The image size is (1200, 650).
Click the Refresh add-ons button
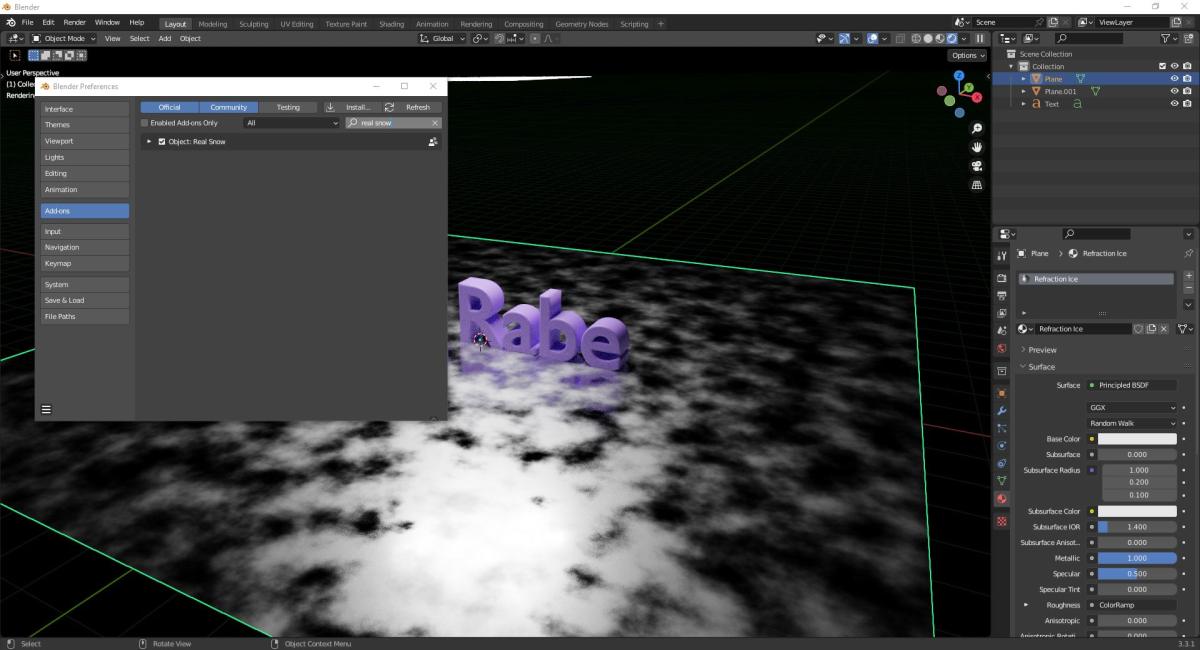pos(411,107)
